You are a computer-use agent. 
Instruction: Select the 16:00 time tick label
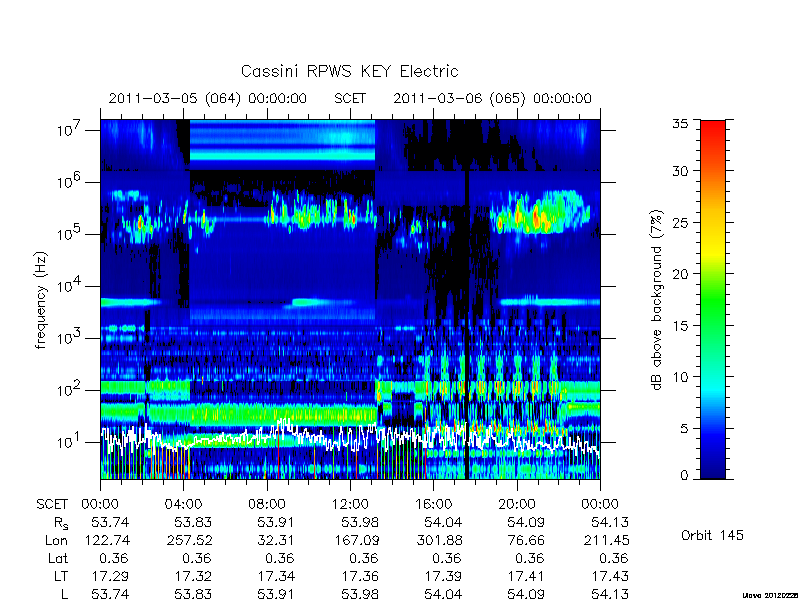434,505
